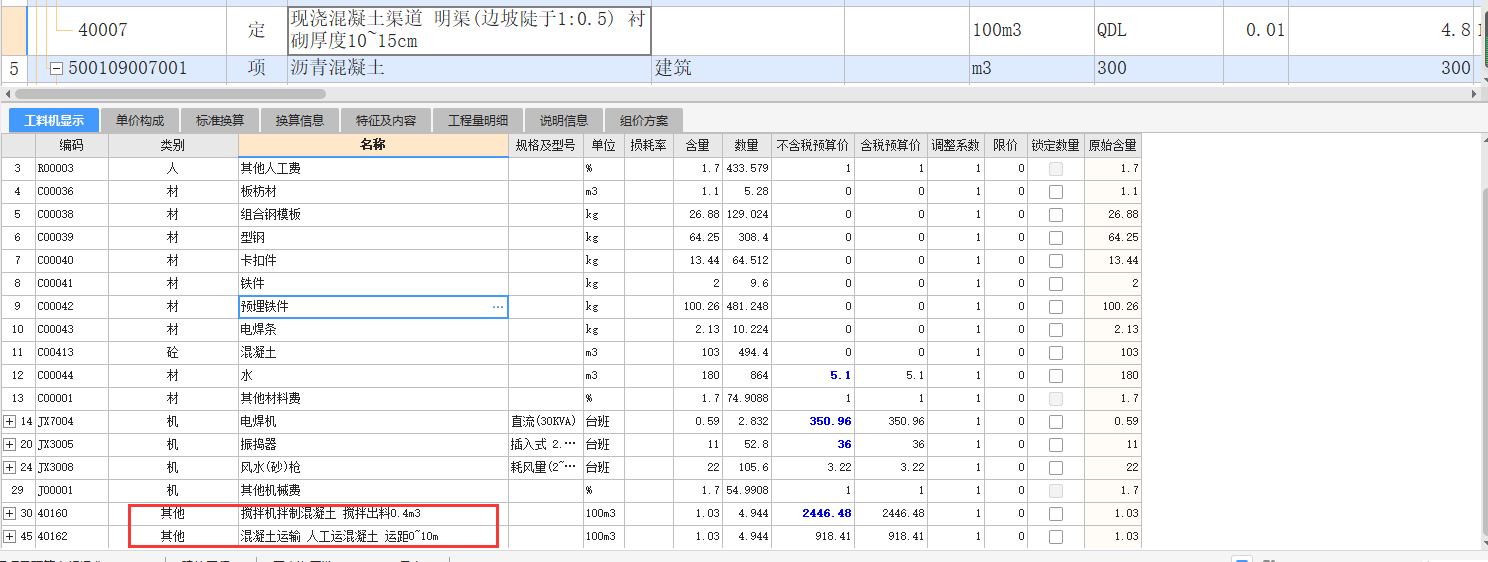Expand row 30 code 40160
This screenshot has width=1488, height=562.
click(10, 514)
